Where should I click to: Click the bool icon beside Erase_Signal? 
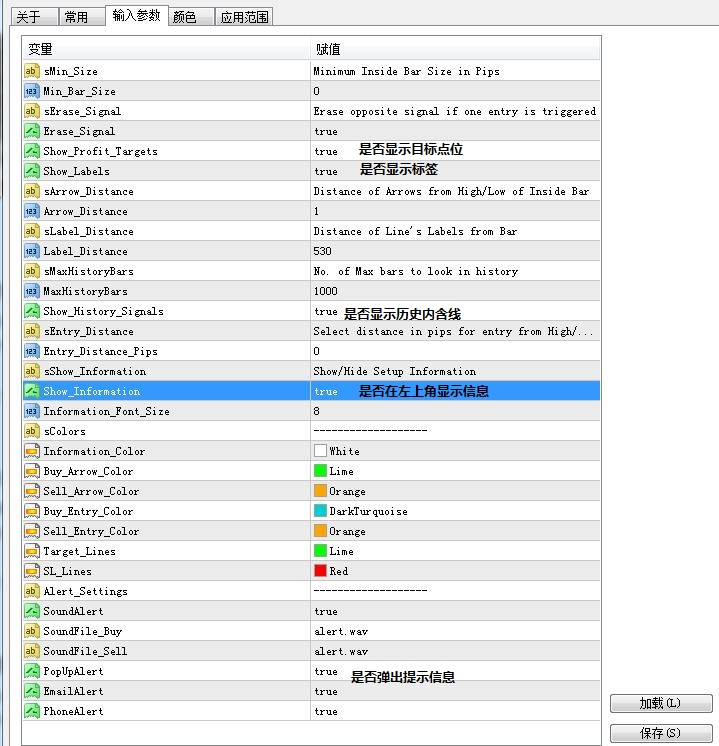click(x=31, y=131)
